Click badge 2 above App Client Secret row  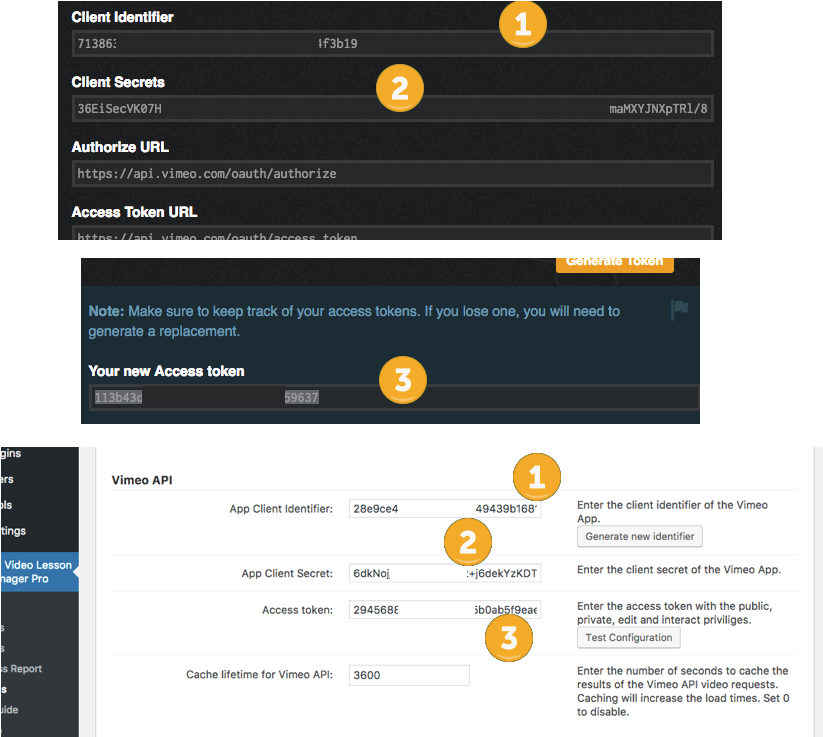[x=468, y=542]
